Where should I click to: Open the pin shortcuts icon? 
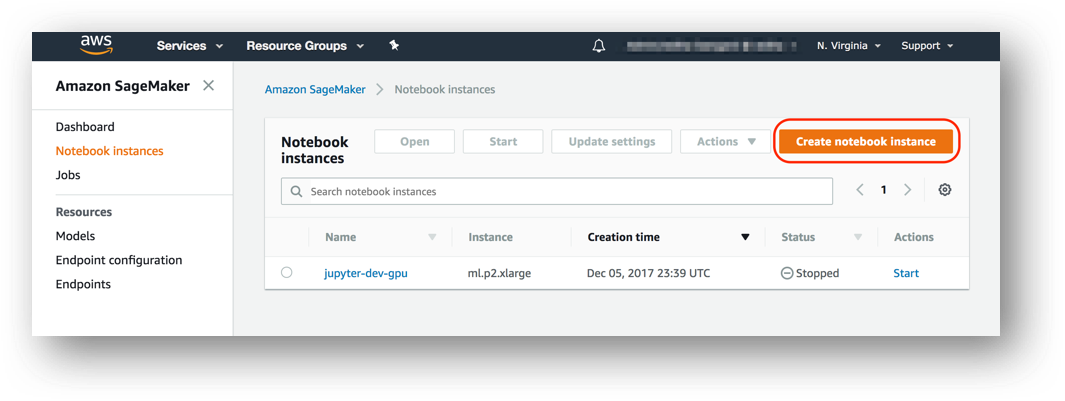[x=394, y=46]
